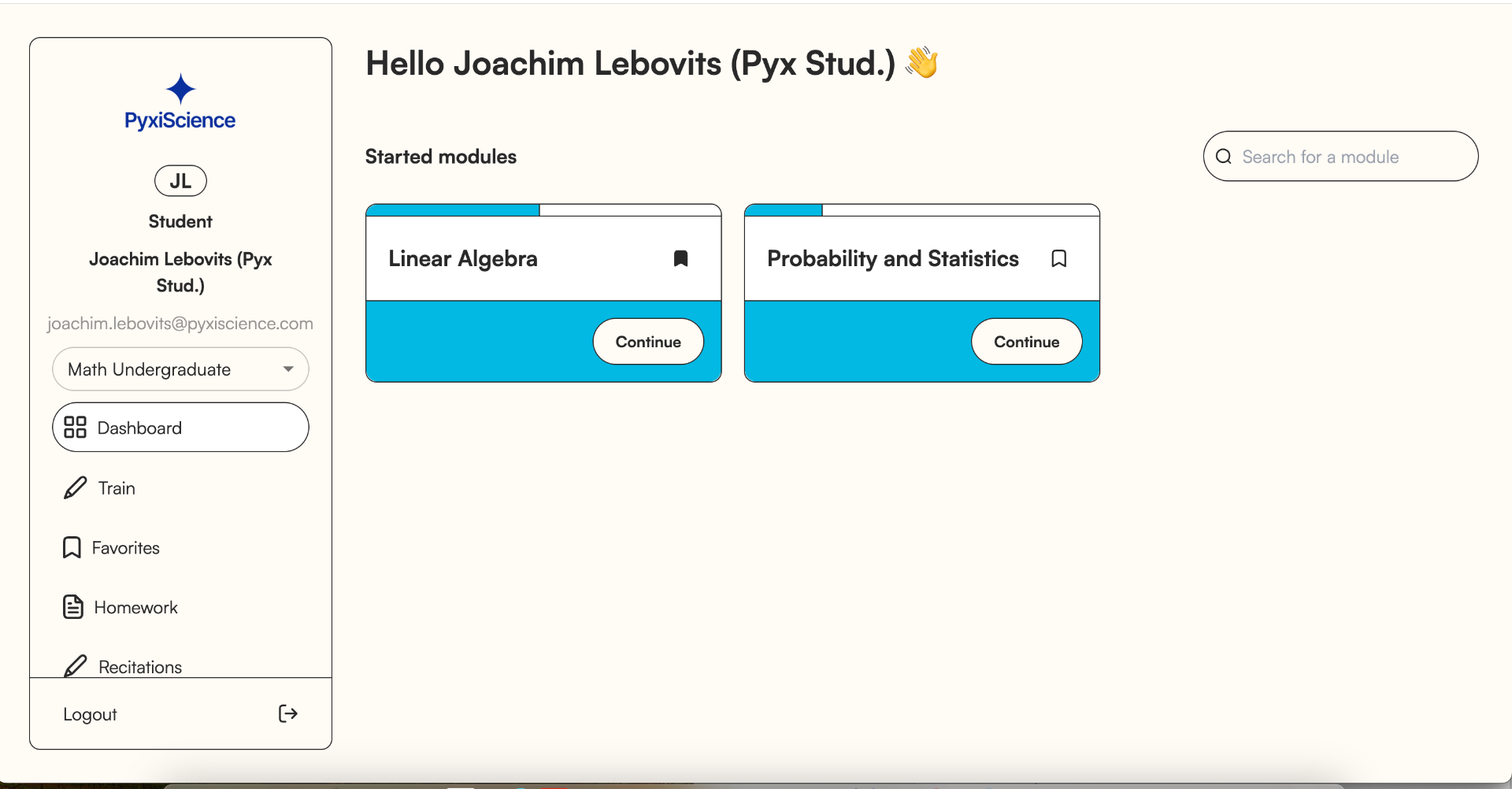Open Favorites via bookmark icon
Screen dimensions: 1512x789
tap(71, 546)
